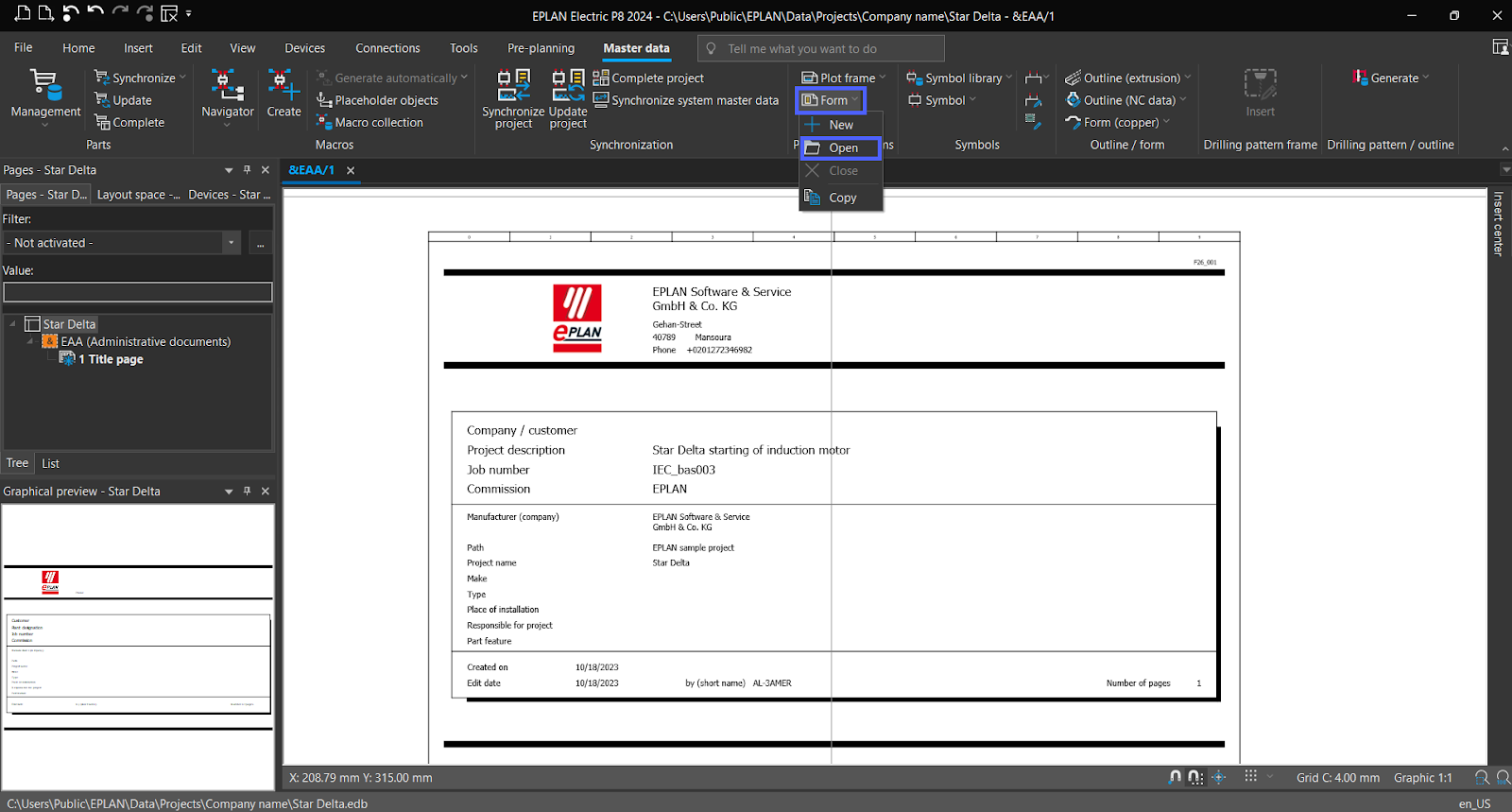Image resolution: width=1512 pixels, height=812 pixels.
Task: Switch to the Pre-planning ribbon tab
Action: point(541,48)
